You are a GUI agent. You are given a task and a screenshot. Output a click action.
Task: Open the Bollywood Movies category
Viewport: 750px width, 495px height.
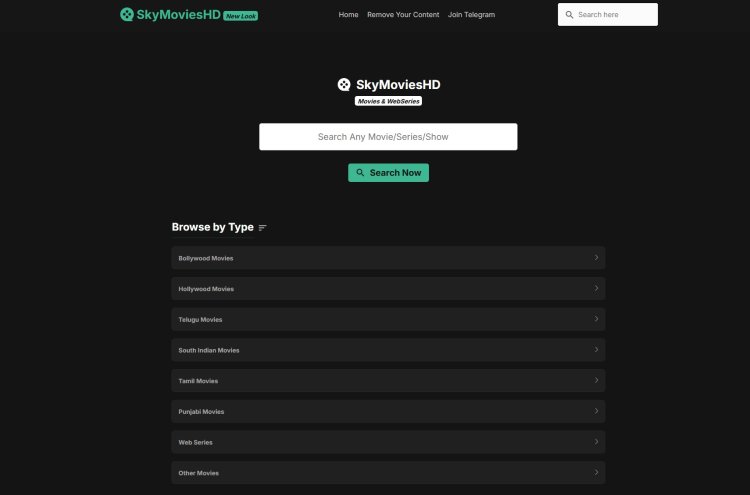point(388,258)
